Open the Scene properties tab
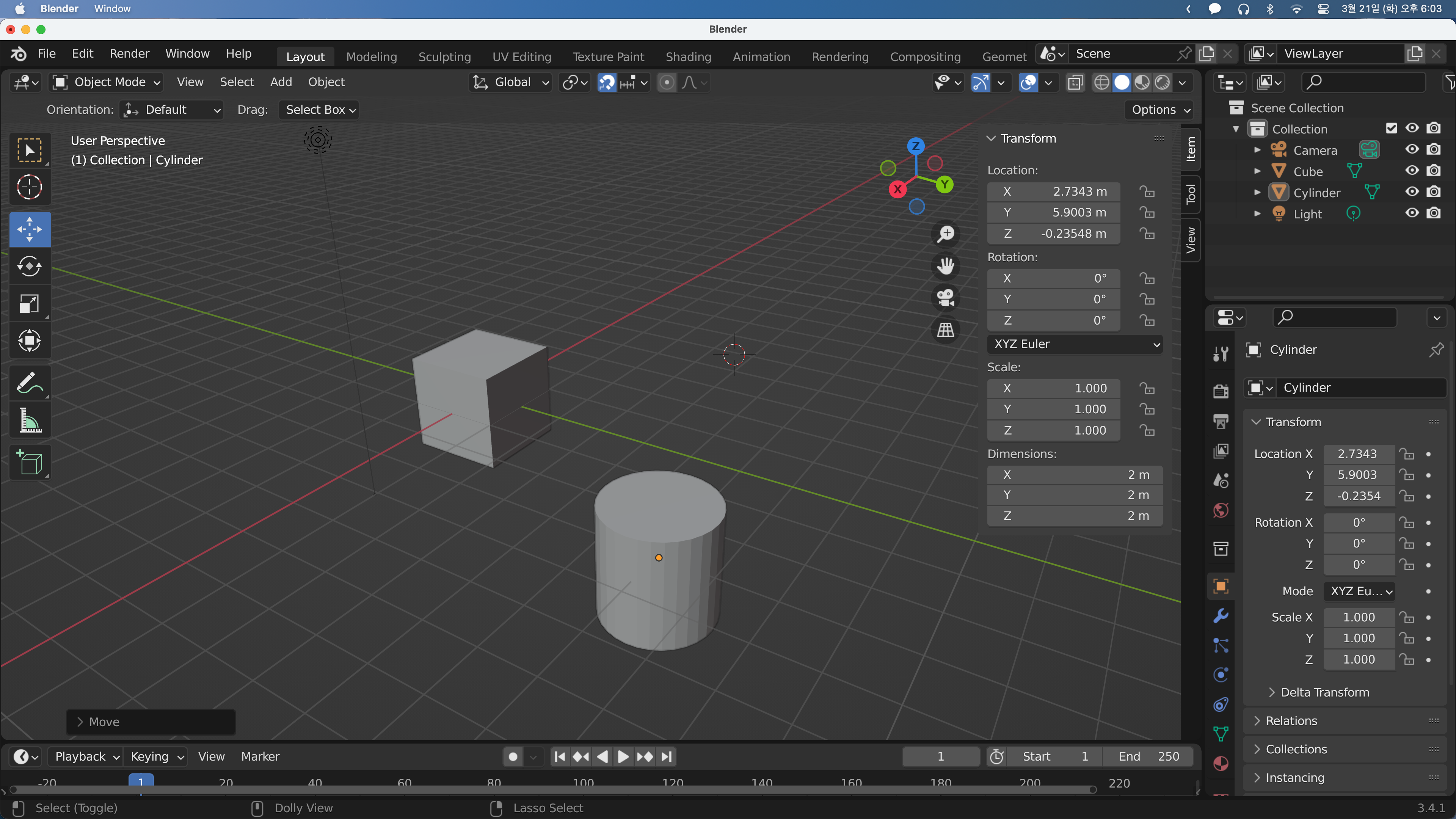This screenshot has height=819, width=1456. pos(1221,480)
